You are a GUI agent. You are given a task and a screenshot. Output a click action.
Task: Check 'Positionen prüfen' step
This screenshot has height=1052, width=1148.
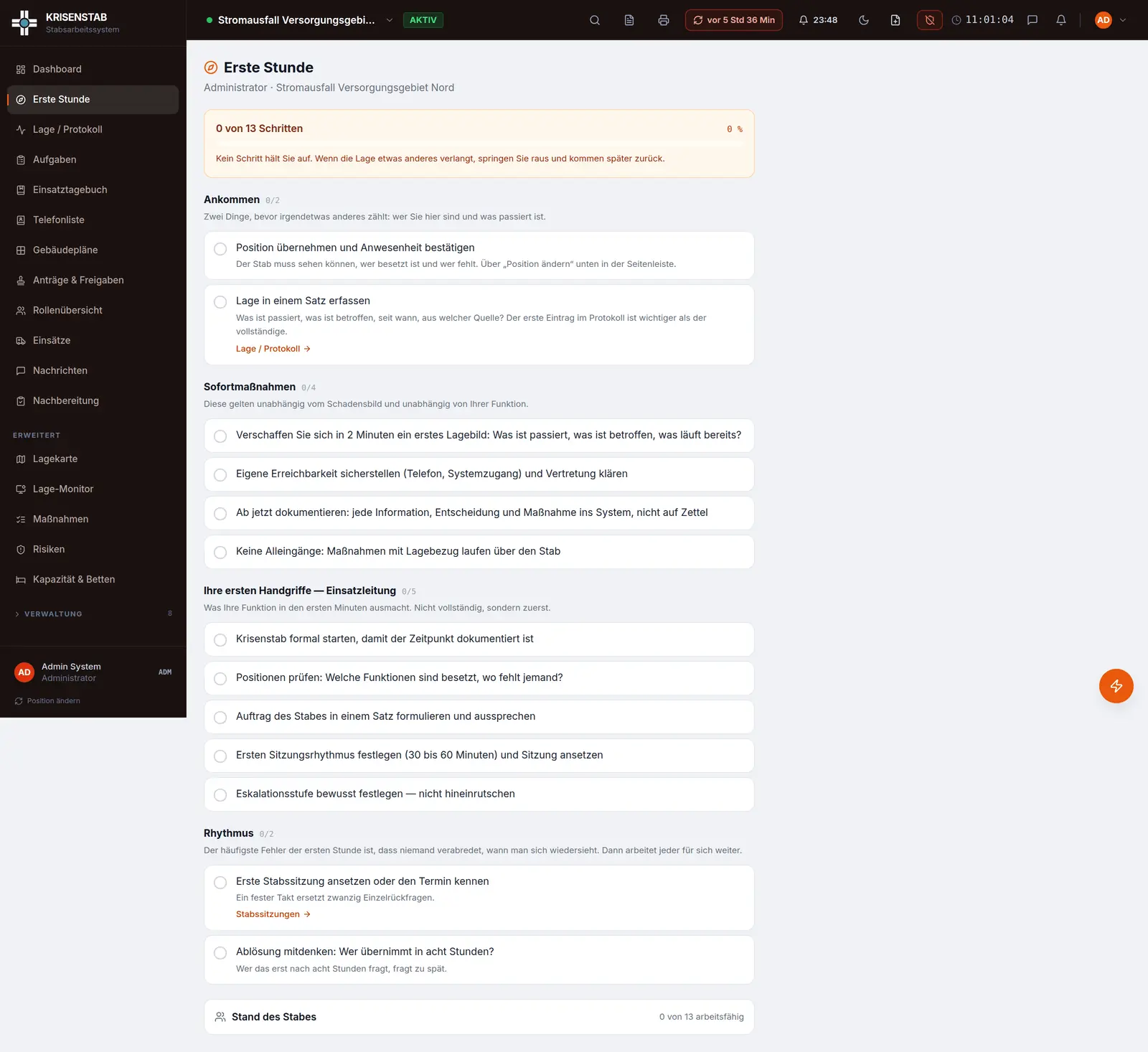220,679
